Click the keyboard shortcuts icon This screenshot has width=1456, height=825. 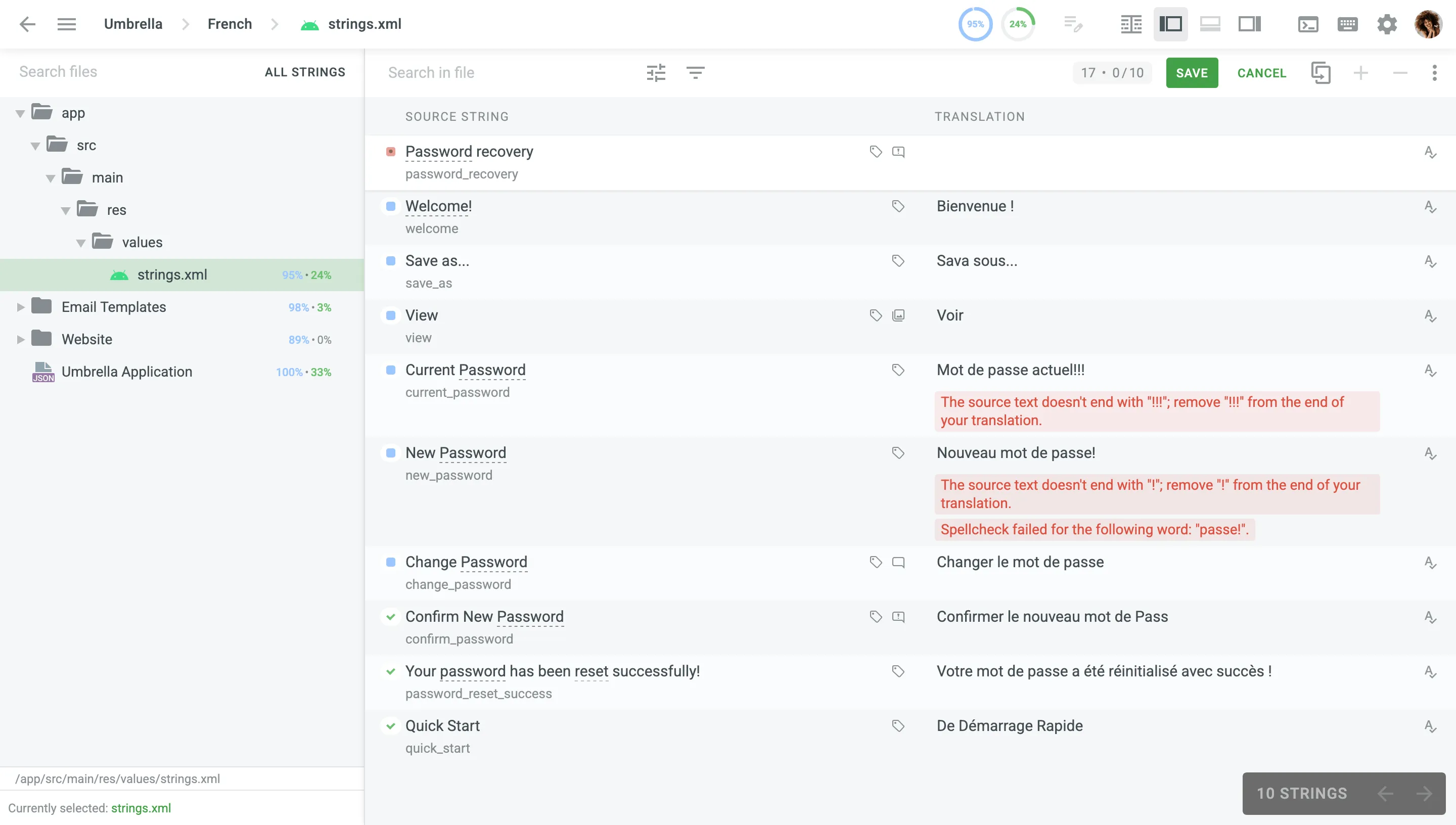tap(1347, 24)
